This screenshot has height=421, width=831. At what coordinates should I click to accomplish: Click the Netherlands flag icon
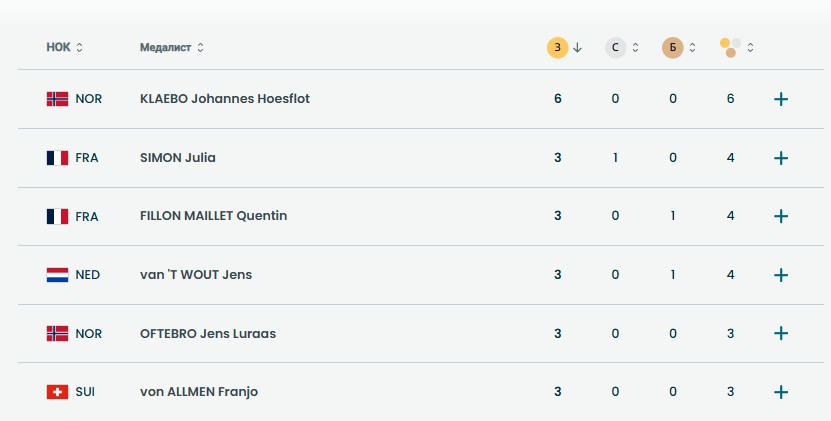57,275
